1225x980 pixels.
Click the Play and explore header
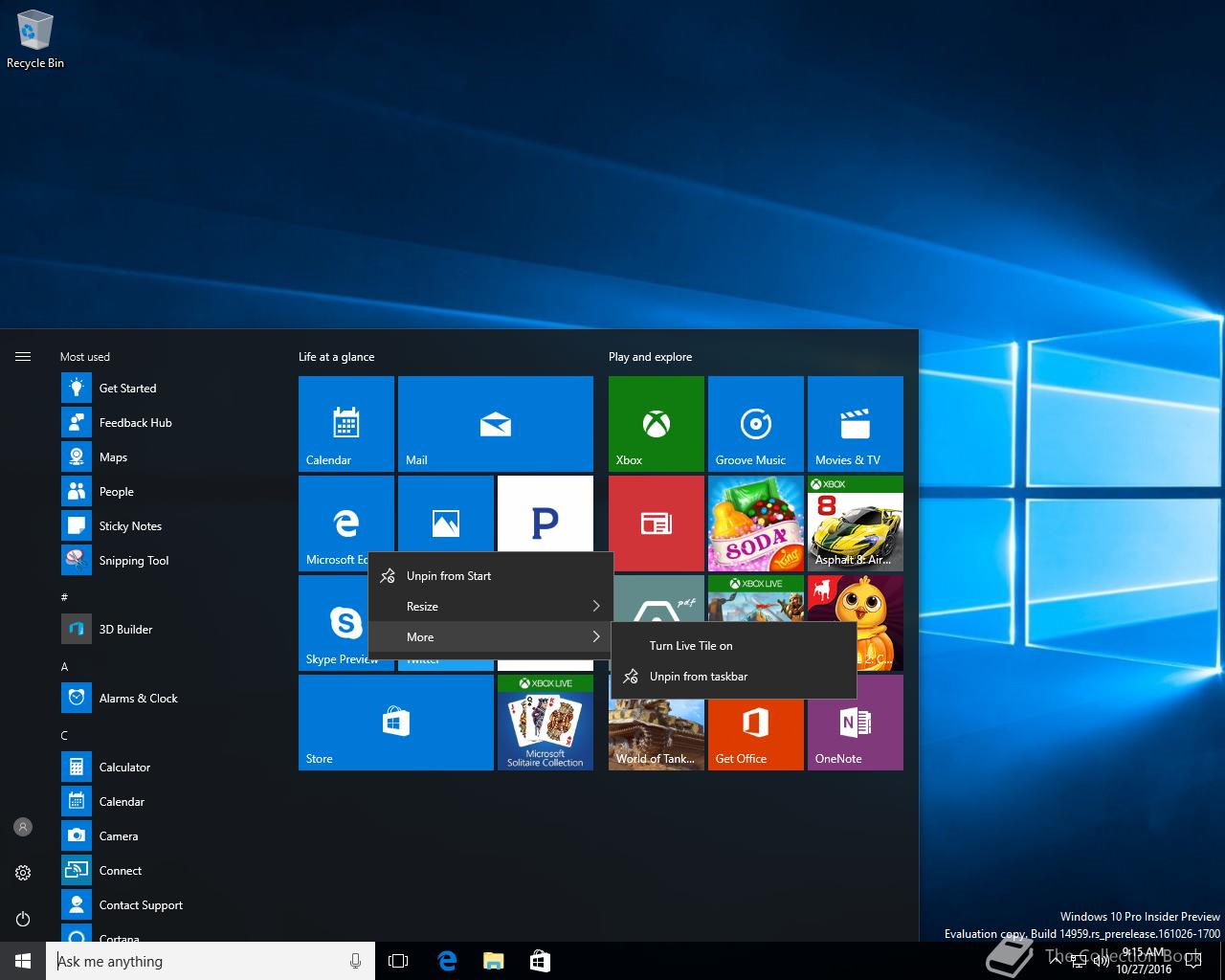pos(650,356)
